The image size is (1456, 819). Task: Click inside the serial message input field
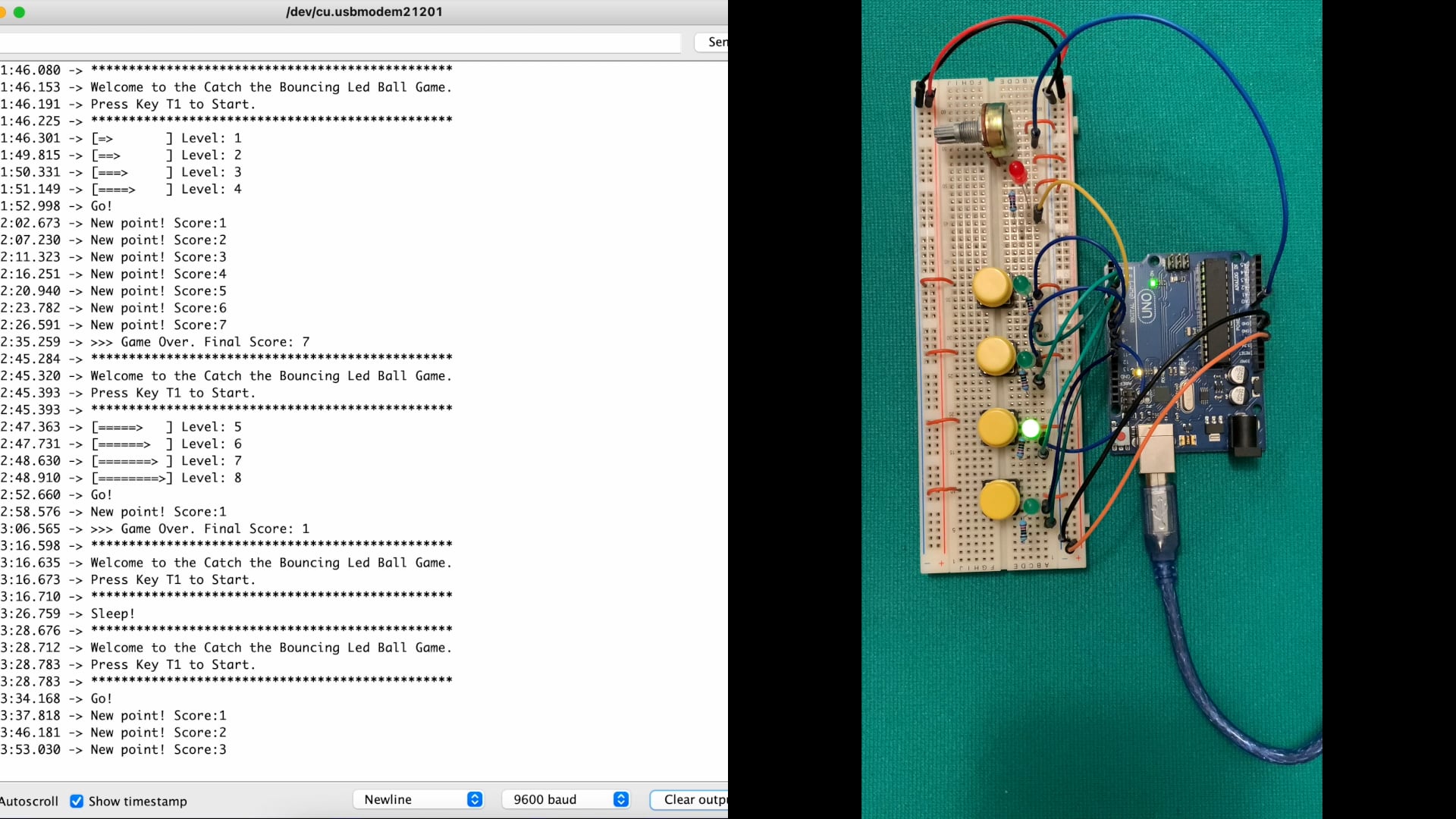point(340,42)
